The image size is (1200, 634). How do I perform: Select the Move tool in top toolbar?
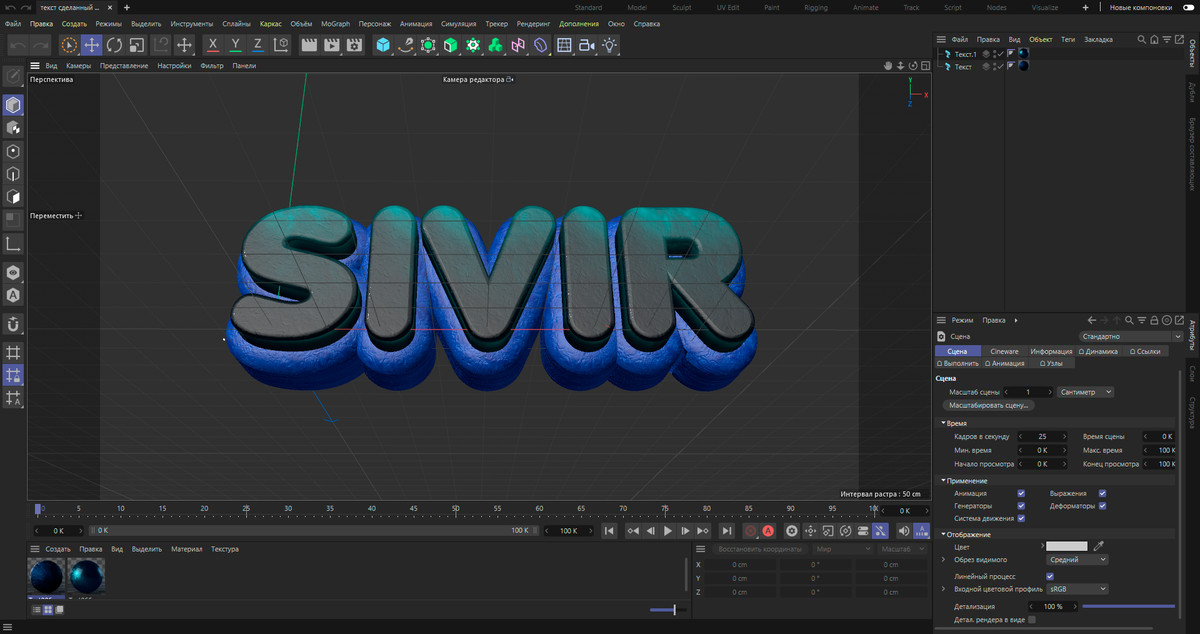tap(91, 45)
